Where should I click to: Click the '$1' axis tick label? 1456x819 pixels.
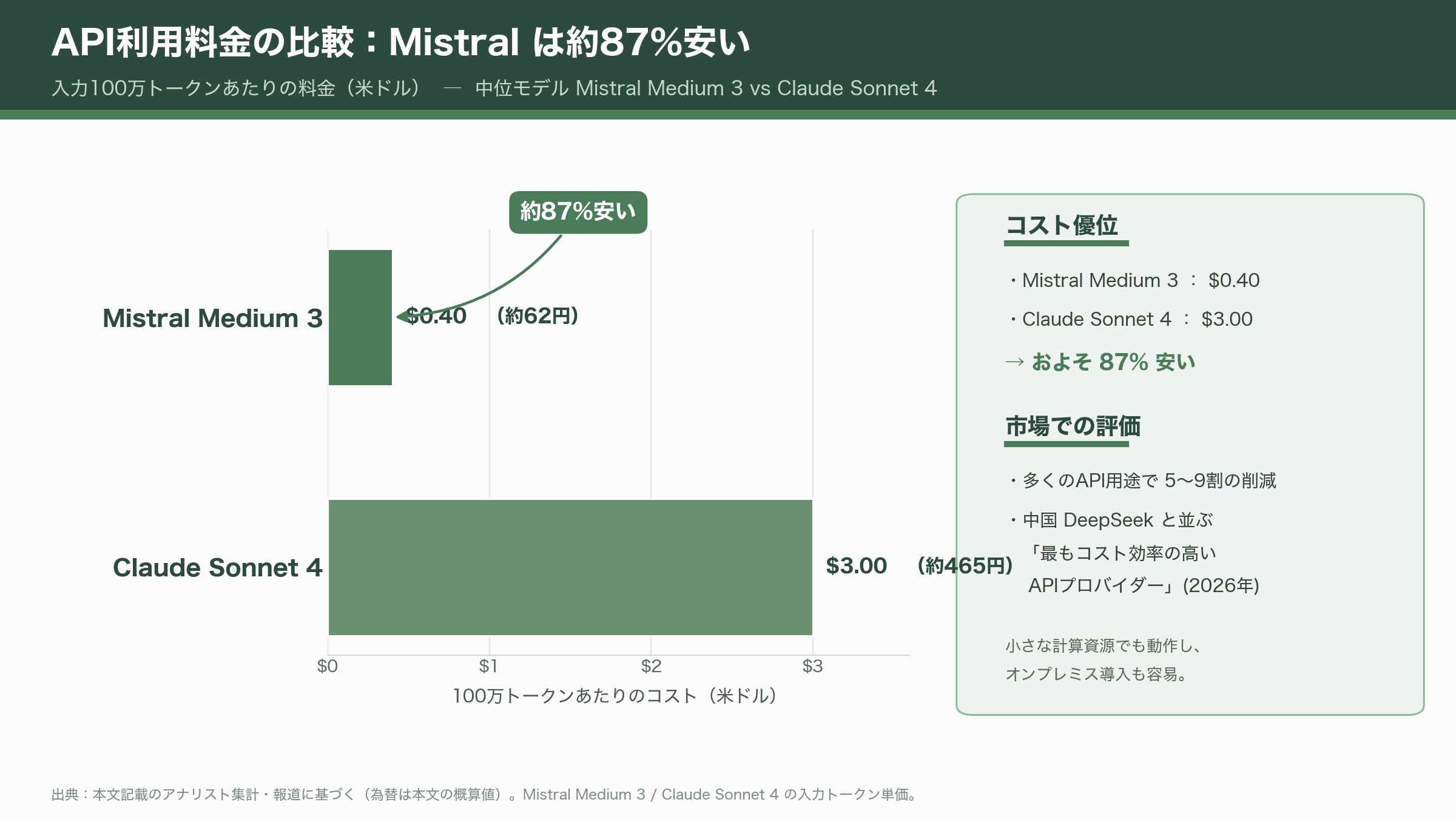(489, 666)
